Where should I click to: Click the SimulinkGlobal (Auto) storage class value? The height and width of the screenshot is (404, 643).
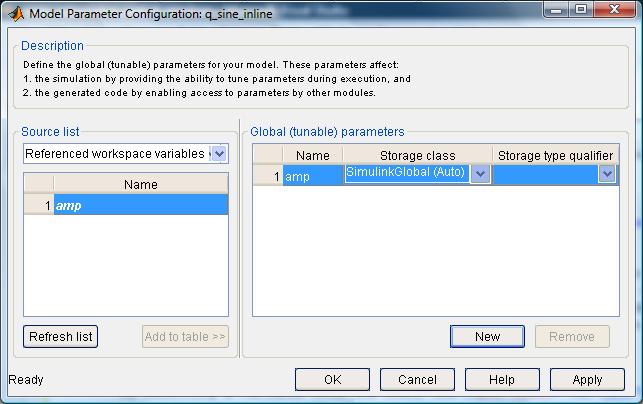coord(406,172)
